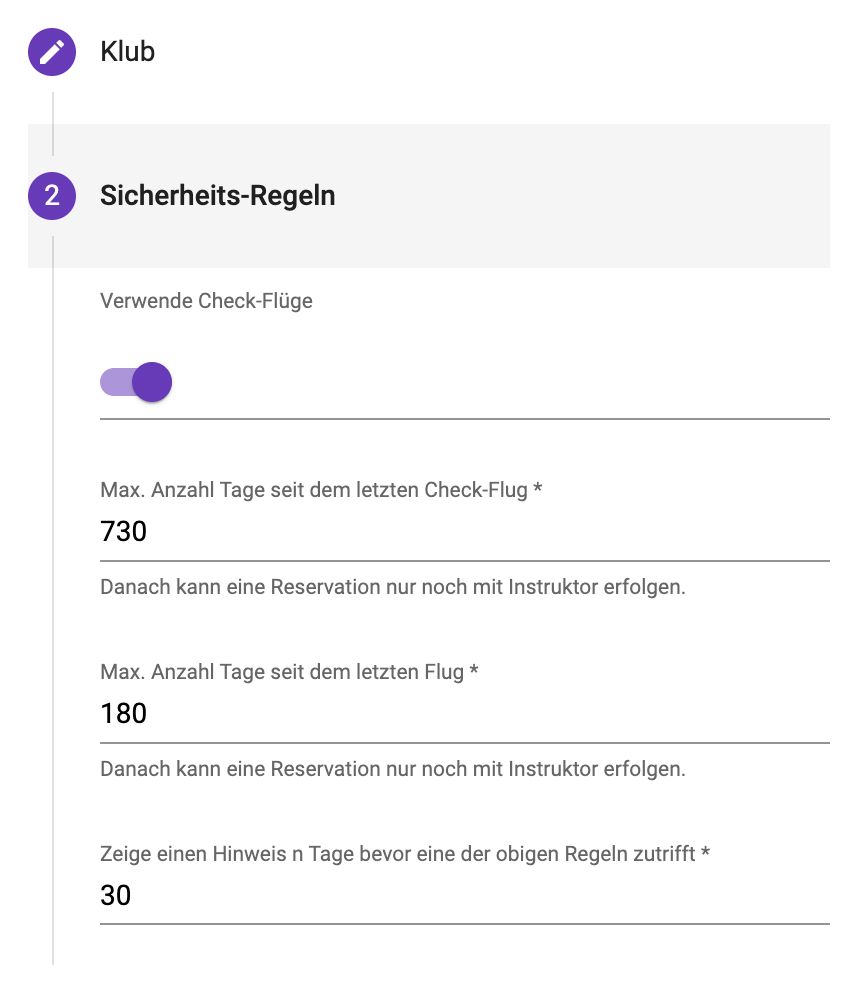Focus the field containing 180
The image size is (858, 993).
[x=464, y=713]
